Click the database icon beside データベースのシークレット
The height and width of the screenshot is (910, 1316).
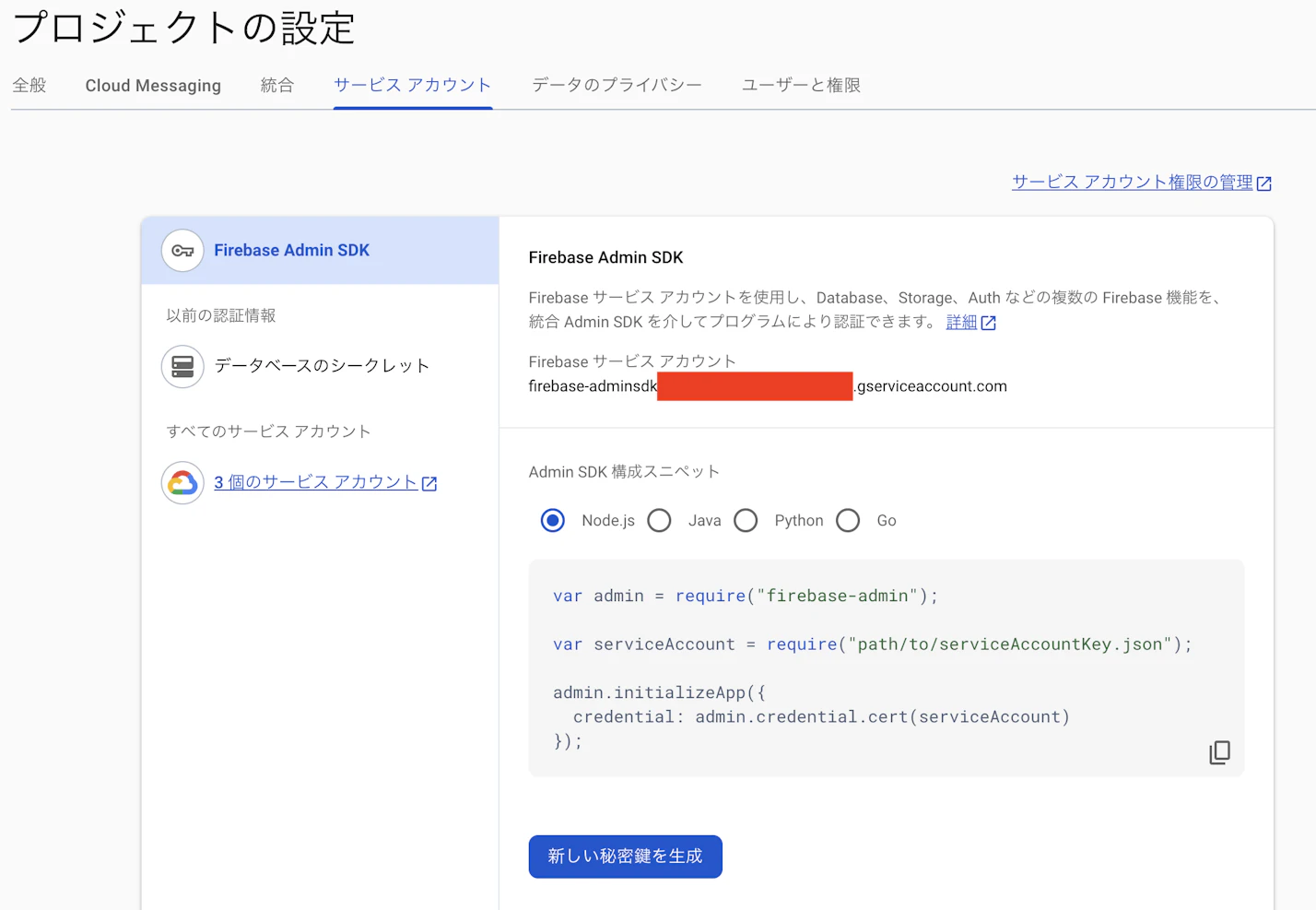(182, 365)
